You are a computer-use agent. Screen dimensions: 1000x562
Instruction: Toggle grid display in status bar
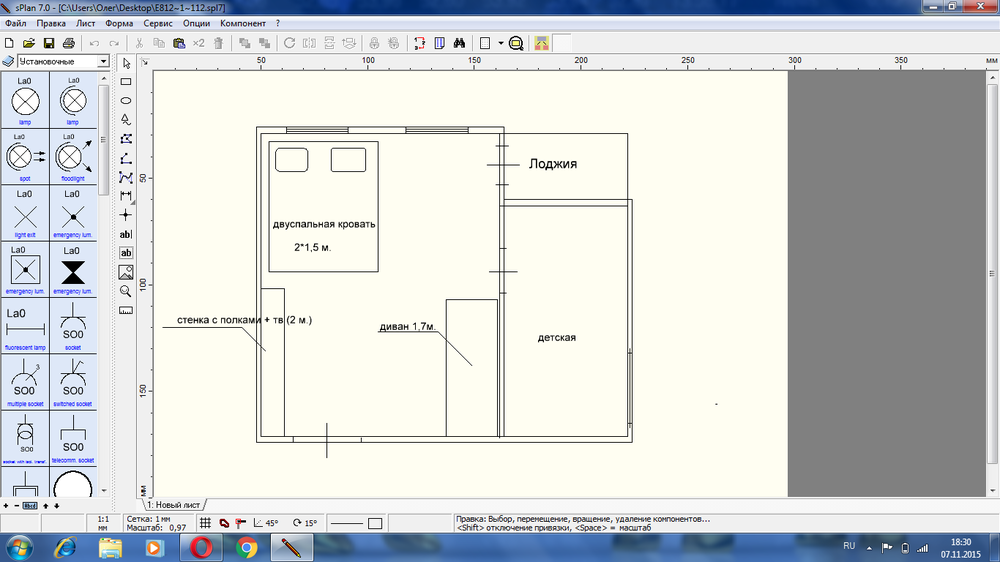point(205,523)
